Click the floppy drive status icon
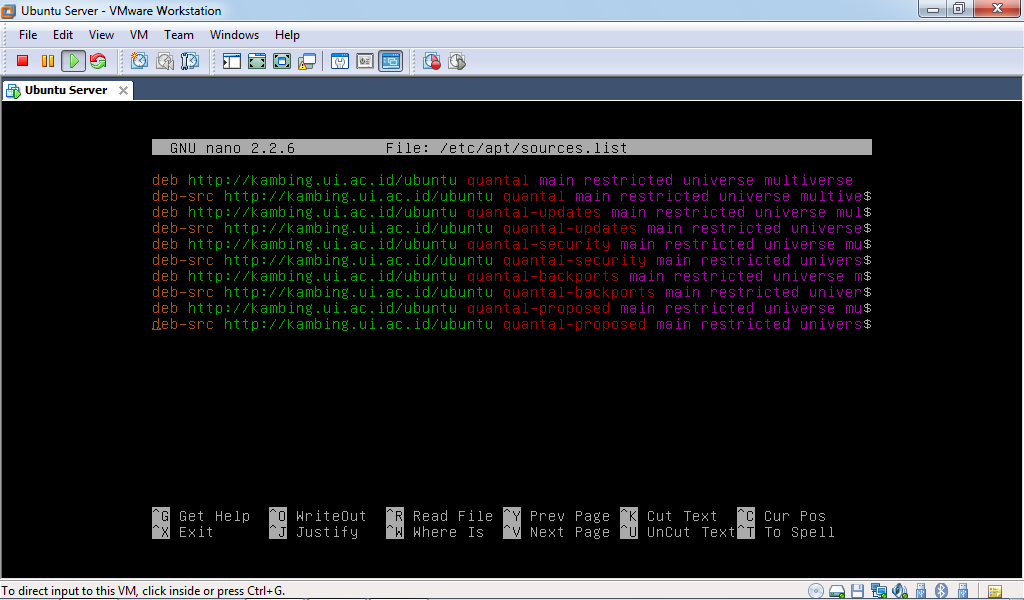The image size is (1024, 600). click(x=857, y=591)
